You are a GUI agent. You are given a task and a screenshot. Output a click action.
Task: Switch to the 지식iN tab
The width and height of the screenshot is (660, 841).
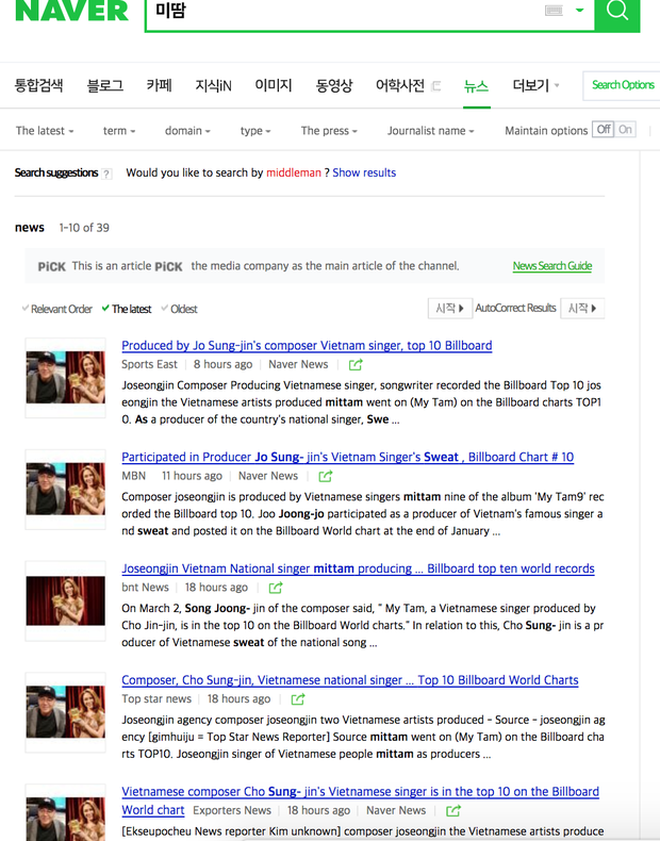213,85
